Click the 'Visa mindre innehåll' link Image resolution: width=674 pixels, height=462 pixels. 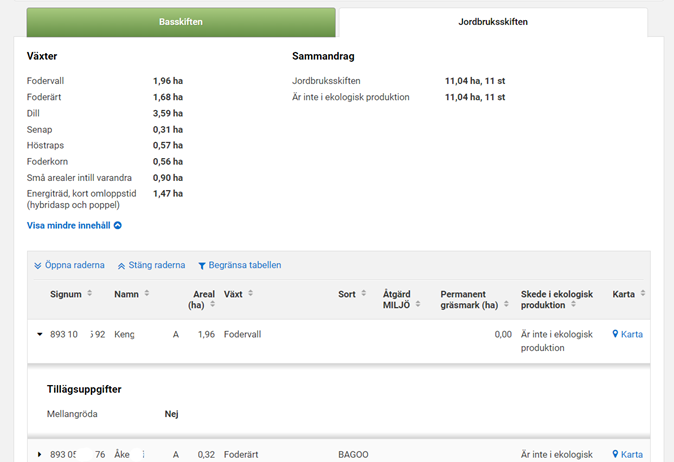[x=68, y=226]
